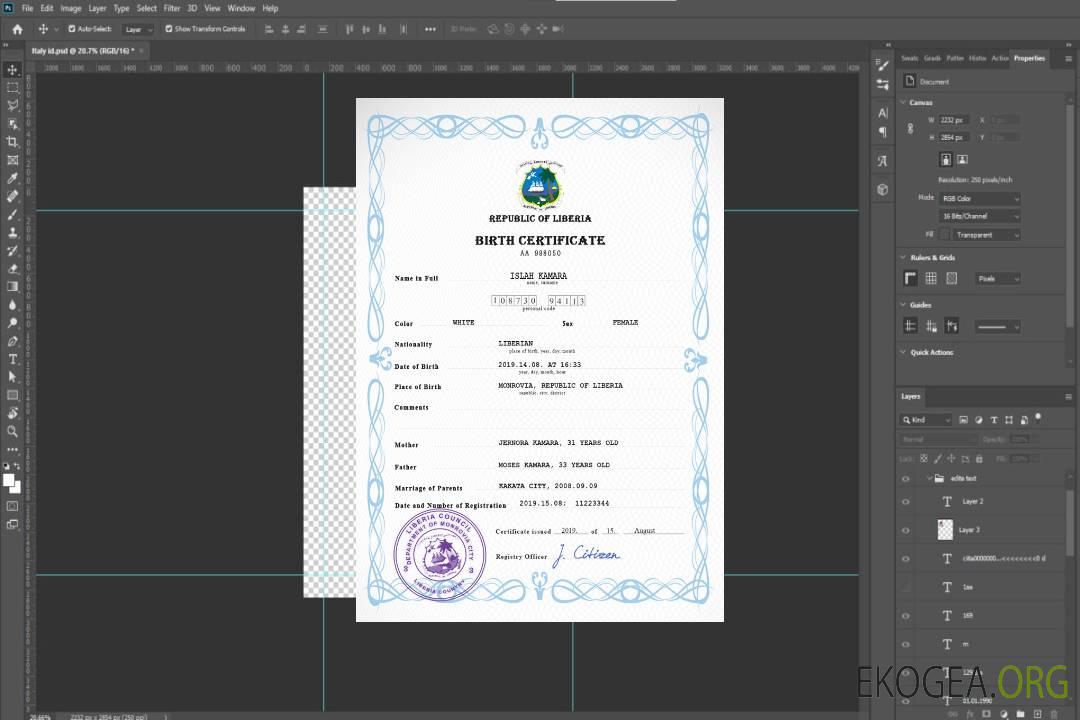Toggle the layer filter on/off switch
Screen dimensions: 1080x720
coord(1038,418)
